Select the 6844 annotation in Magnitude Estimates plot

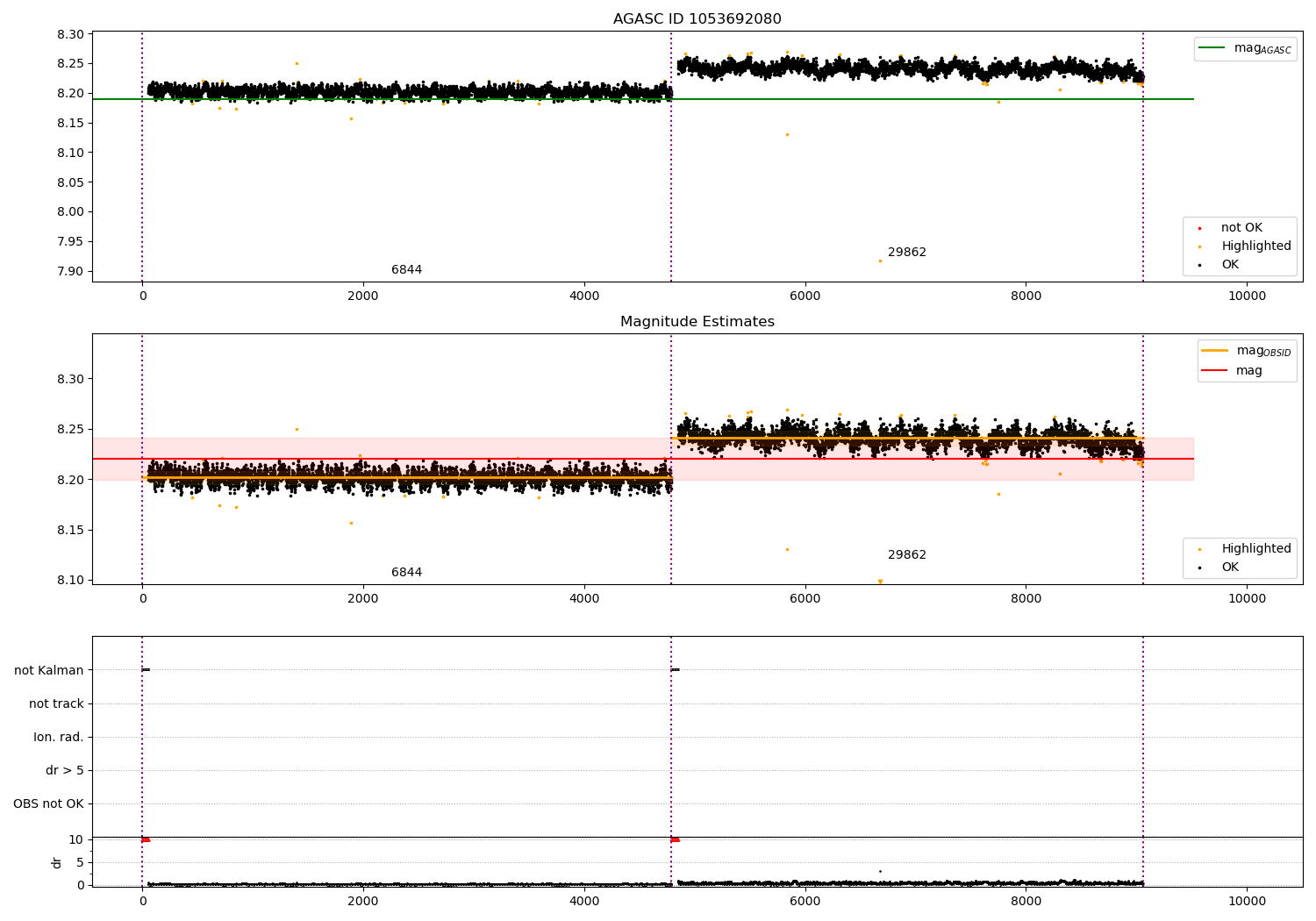pyautogui.click(x=406, y=573)
